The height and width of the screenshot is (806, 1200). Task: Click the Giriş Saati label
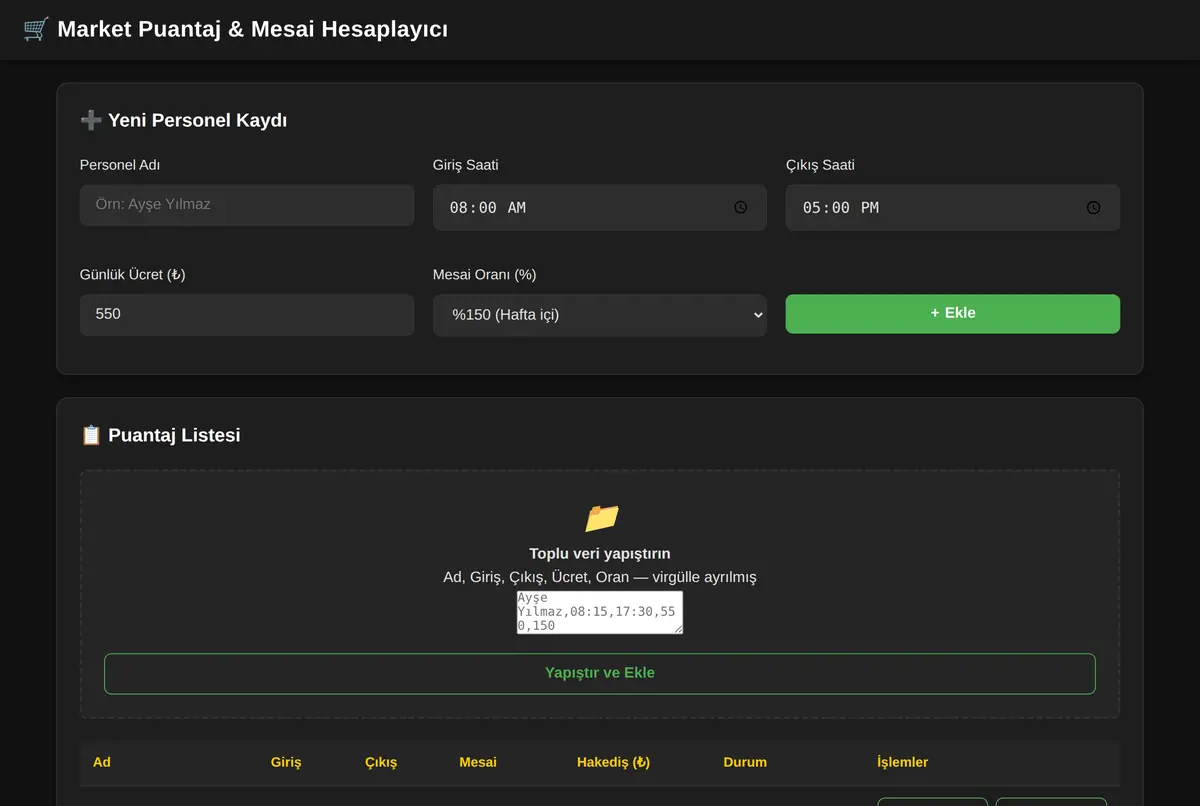(466, 165)
